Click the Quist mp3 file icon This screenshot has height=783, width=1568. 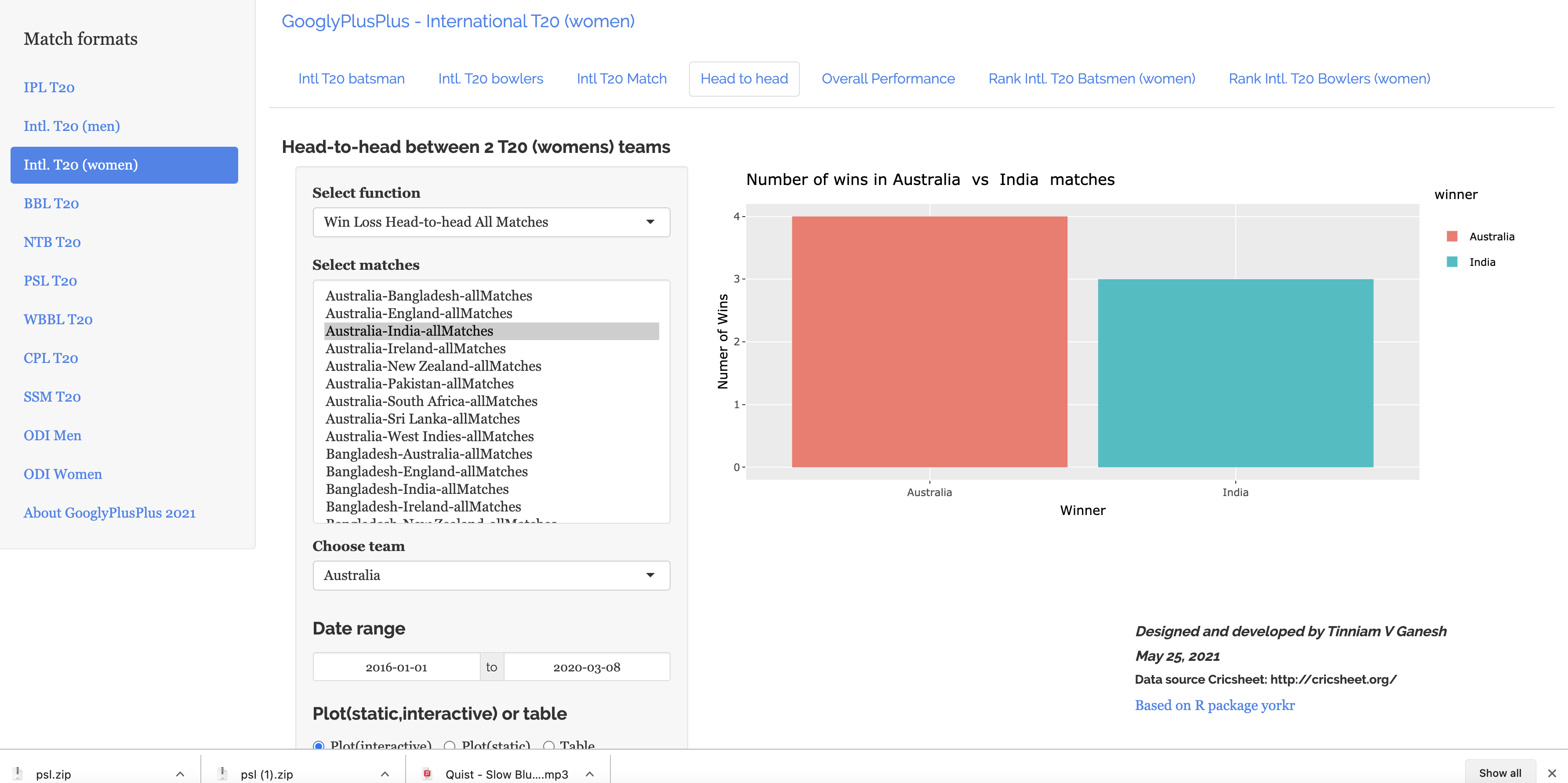pos(427,773)
